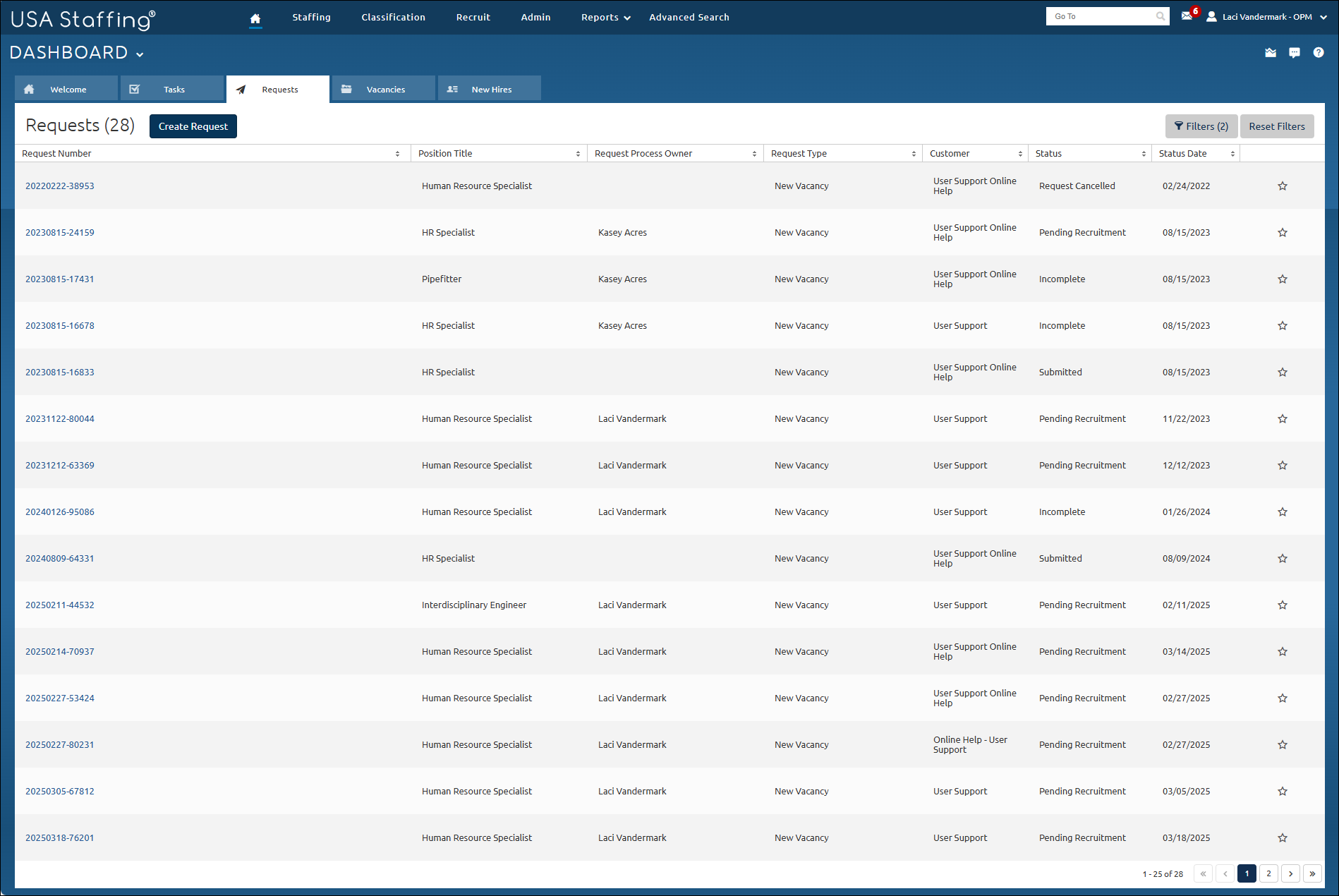Go to page 2 of results
This screenshot has height=896, width=1339.
pyautogui.click(x=1268, y=873)
